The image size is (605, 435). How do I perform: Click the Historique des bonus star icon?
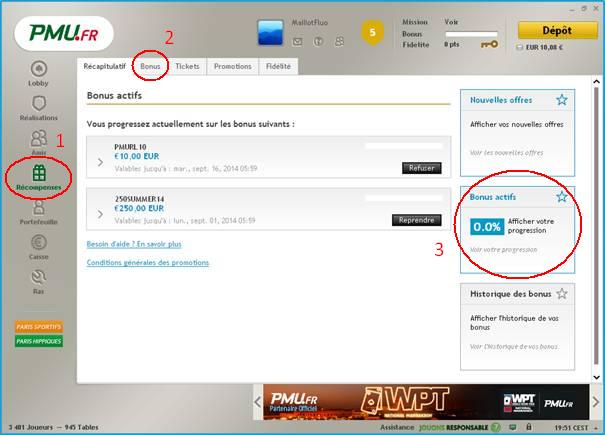(x=562, y=294)
